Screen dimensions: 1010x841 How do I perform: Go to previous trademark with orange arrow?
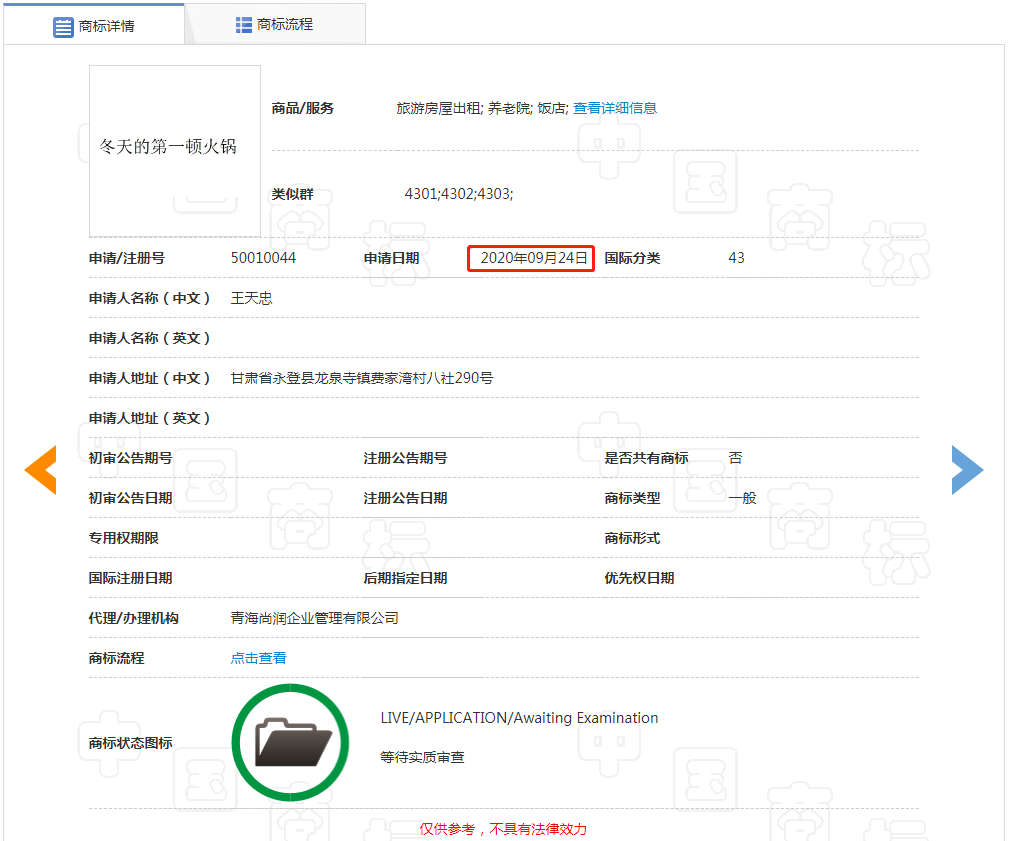[x=41, y=470]
